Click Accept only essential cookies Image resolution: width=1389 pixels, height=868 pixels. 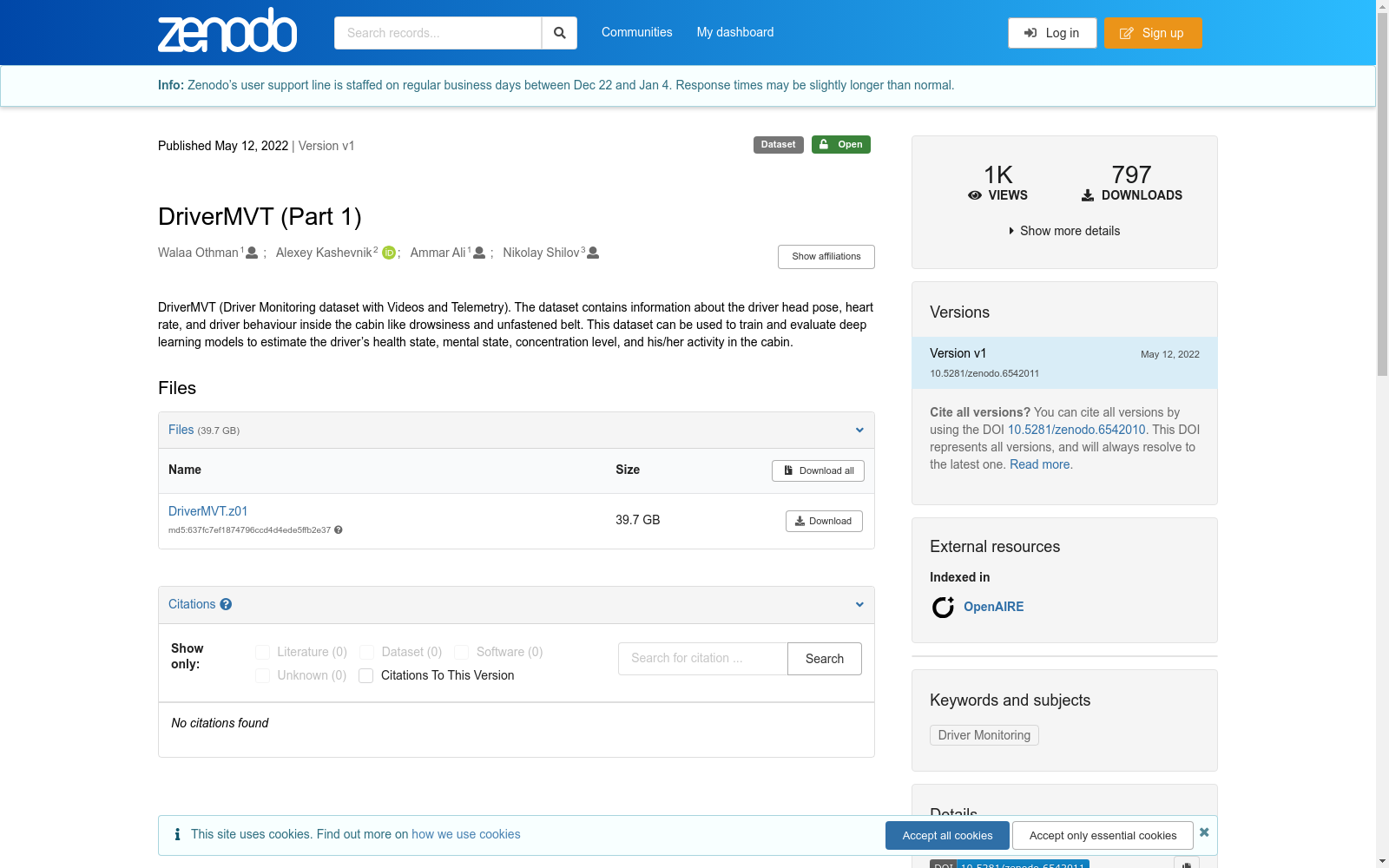(x=1103, y=835)
